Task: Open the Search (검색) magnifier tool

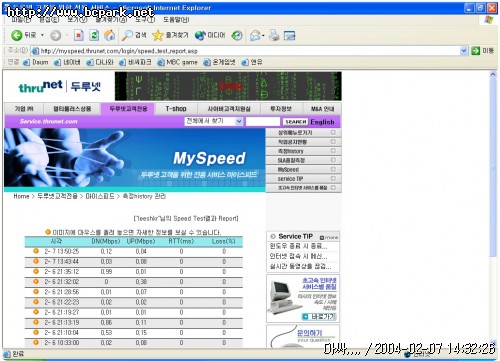Action: 134,35
